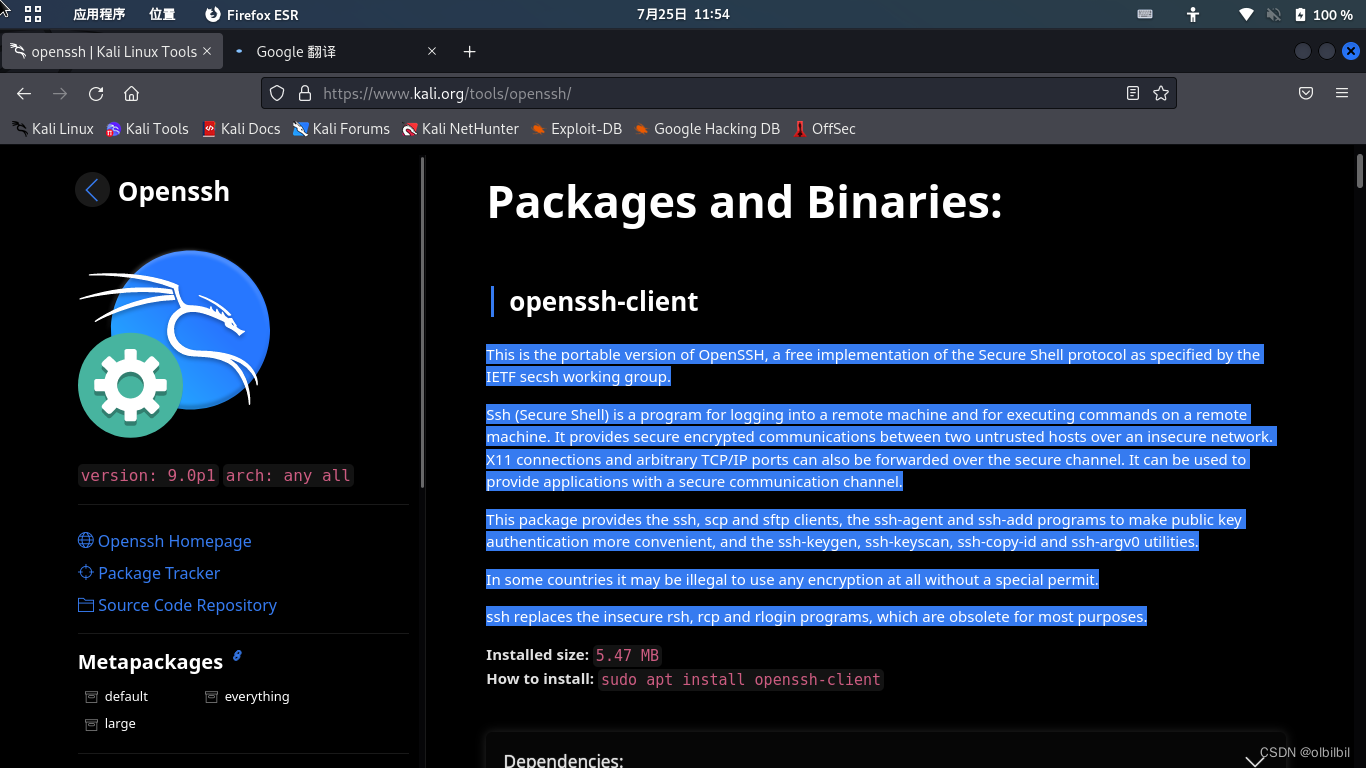Image resolution: width=1366 pixels, height=768 pixels.
Task: Open the default metapackage link
Action: coord(126,696)
